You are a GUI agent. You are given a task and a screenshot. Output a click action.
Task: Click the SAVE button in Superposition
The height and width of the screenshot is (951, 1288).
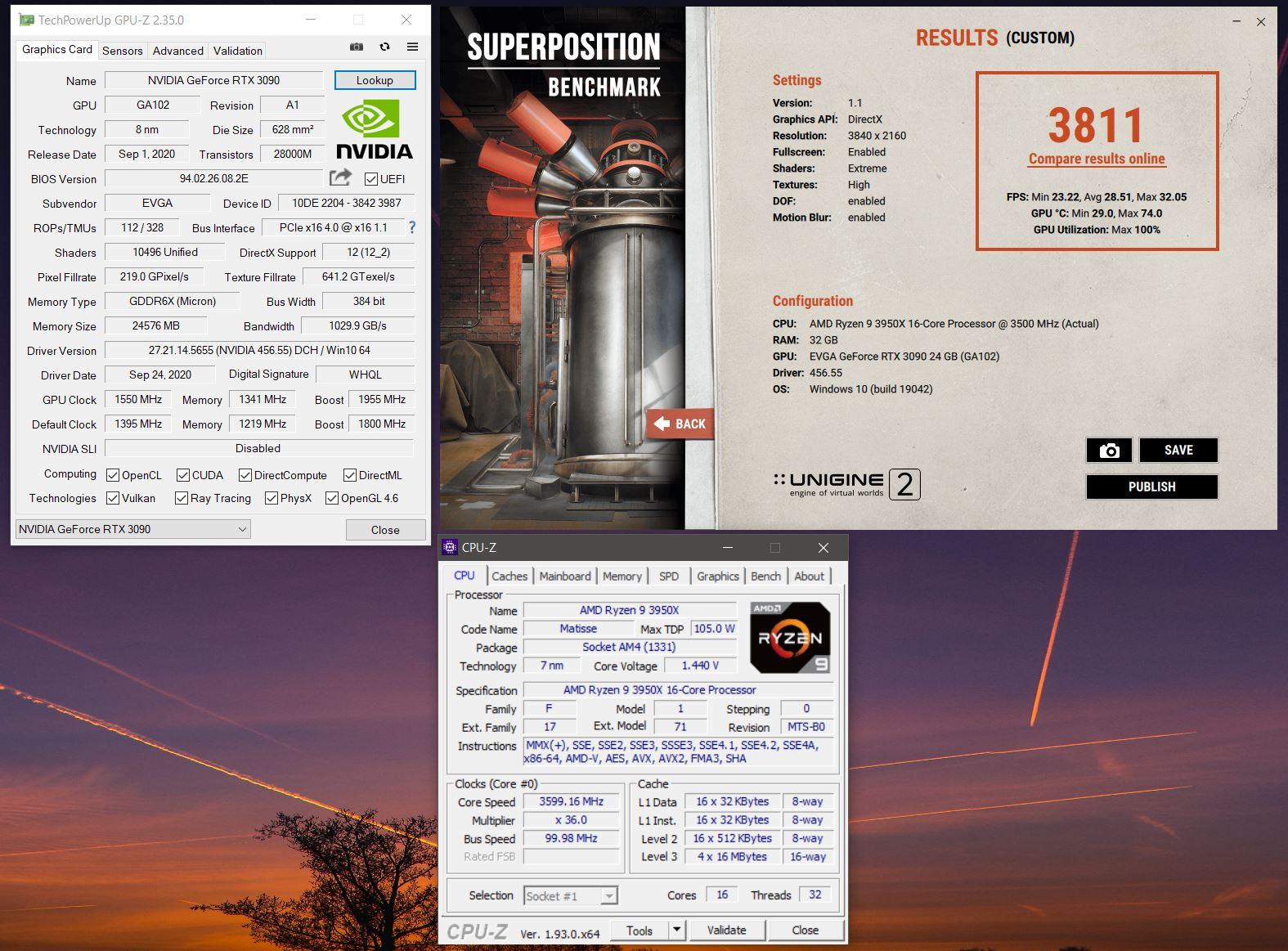coord(1178,451)
